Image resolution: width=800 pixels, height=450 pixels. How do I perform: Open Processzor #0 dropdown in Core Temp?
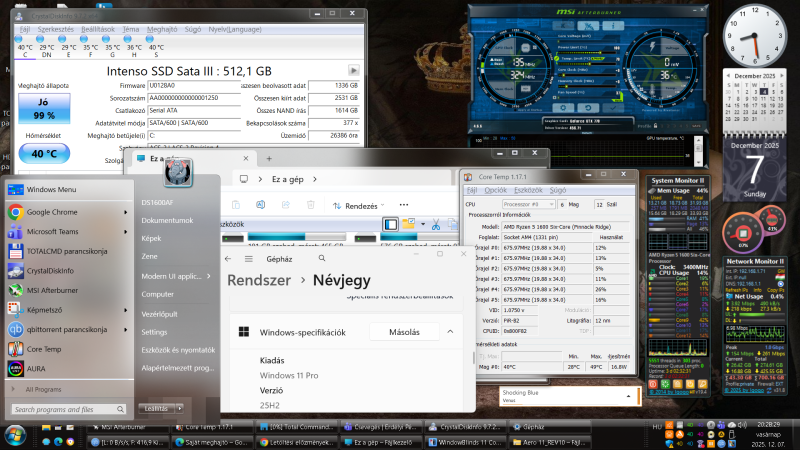click(x=529, y=204)
